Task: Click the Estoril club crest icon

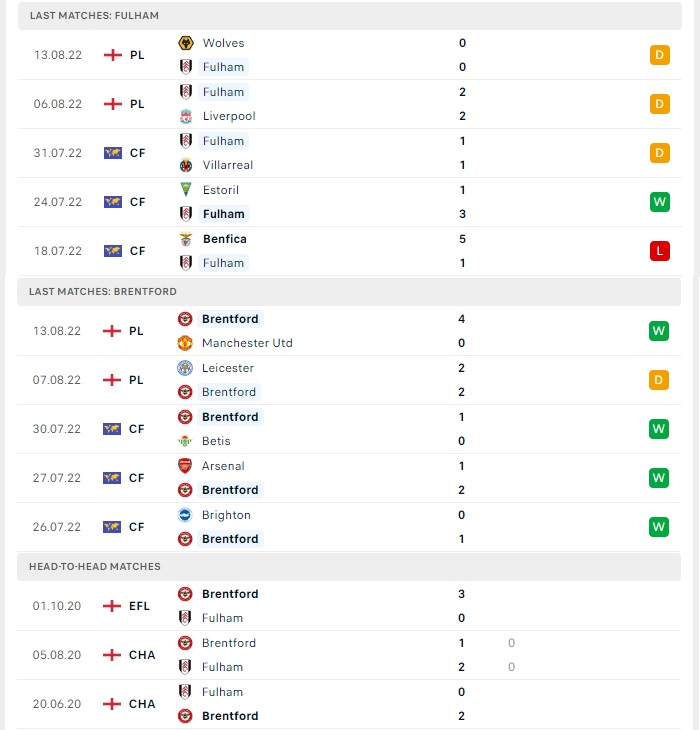Action: 186,189
